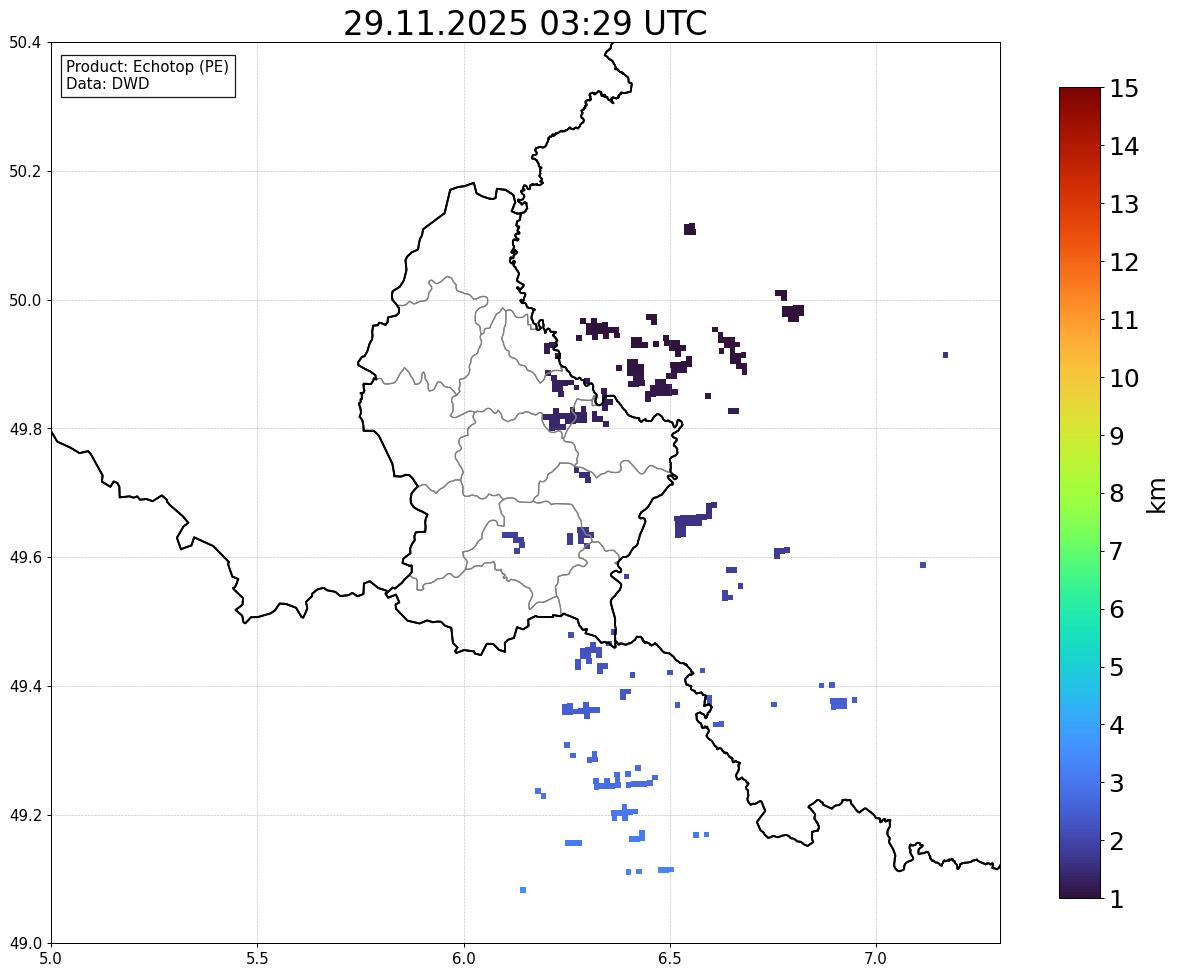Click the colorbar tick label '10'
The image size is (1178, 976).
(x=1124, y=378)
